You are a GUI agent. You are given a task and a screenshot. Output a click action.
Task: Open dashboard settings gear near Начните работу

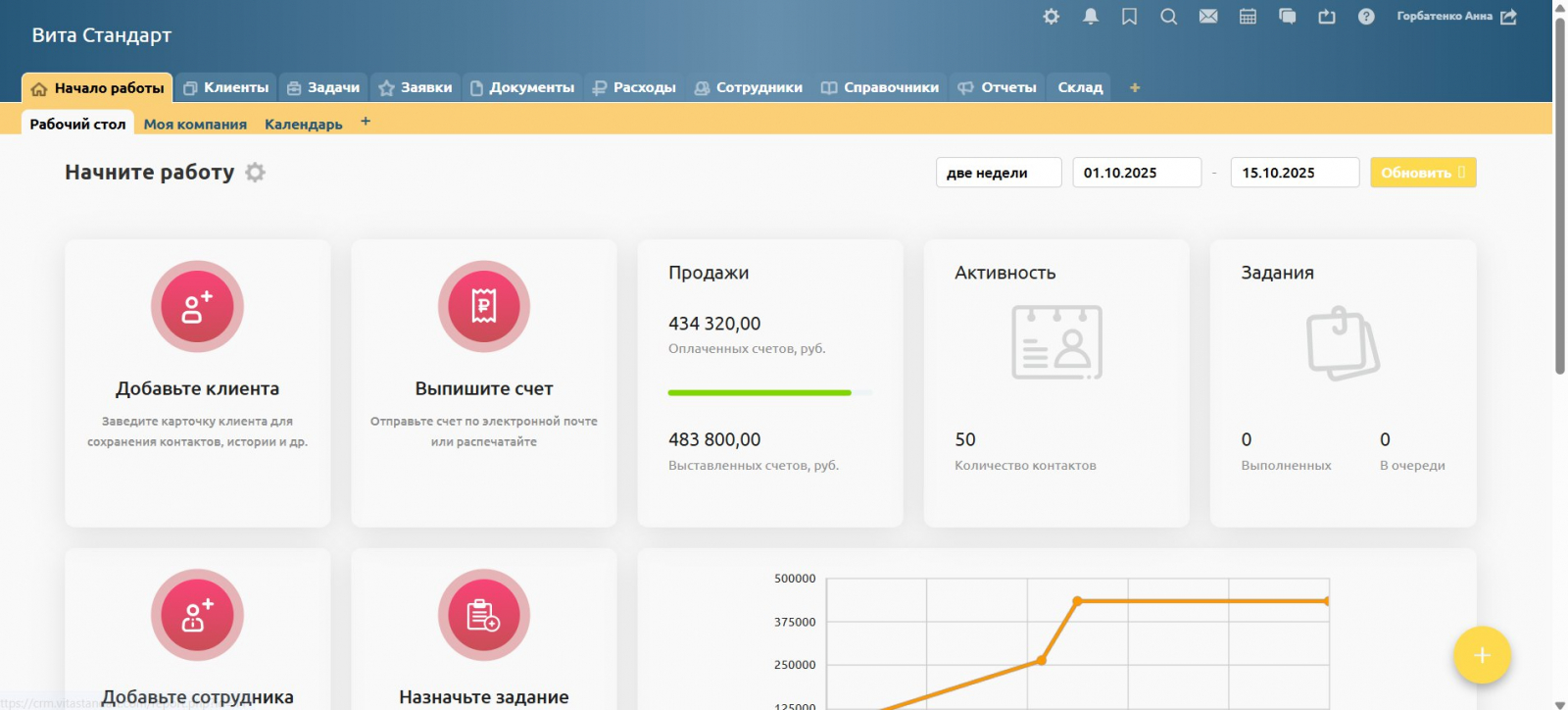(255, 173)
